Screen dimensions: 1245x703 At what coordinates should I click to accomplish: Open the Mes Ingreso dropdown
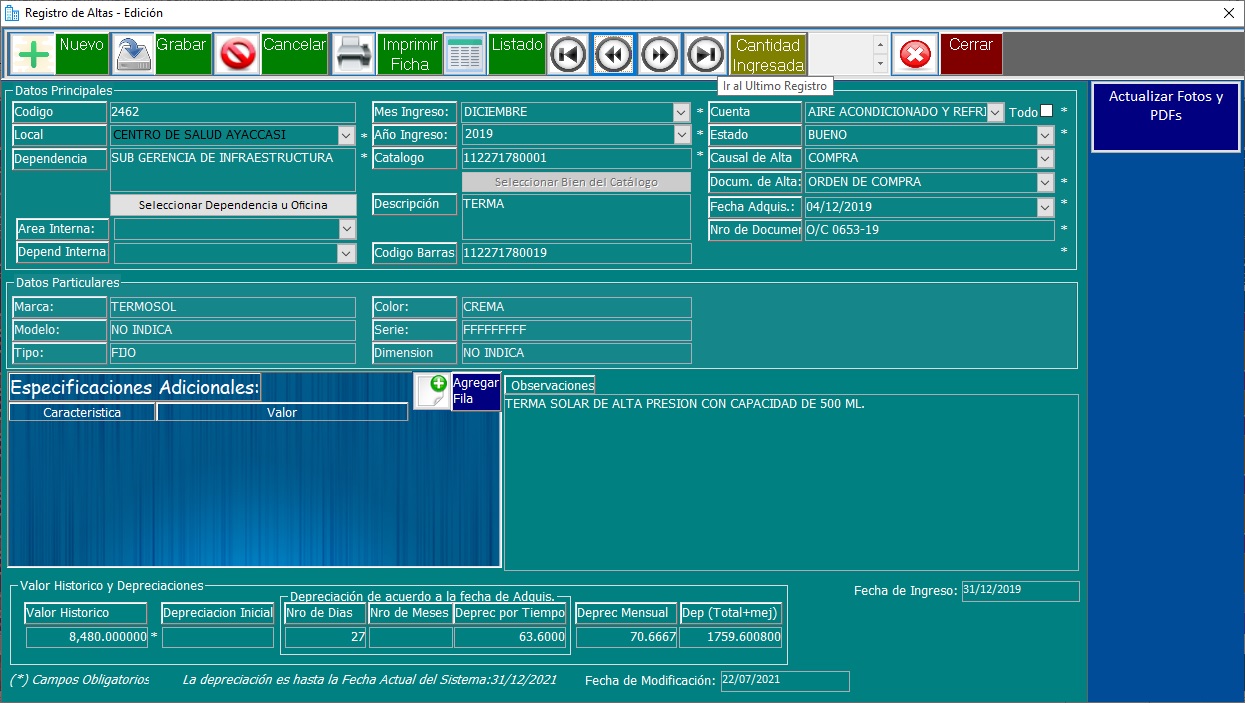pos(682,112)
